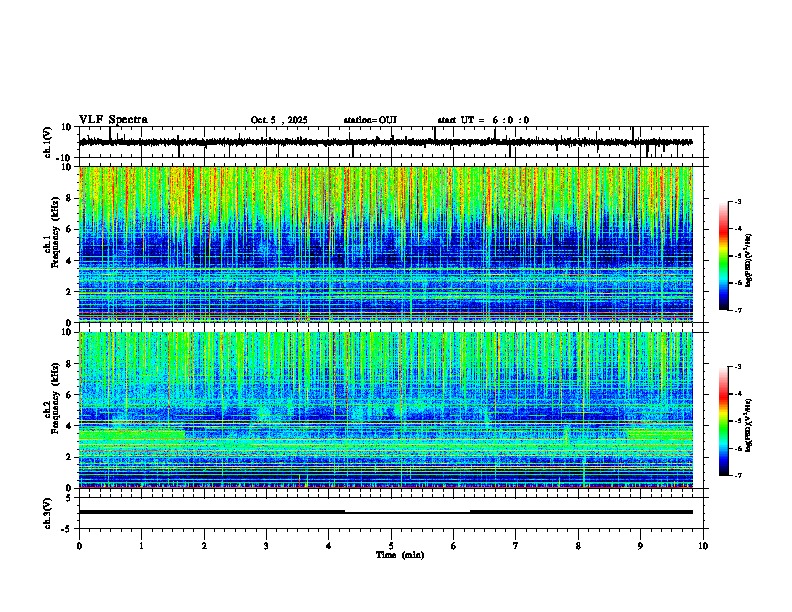The width and height of the screenshot is (792, 612).
Task: Click the date 'Oct. 5 , 2025' label
Action: click(279, 120)
